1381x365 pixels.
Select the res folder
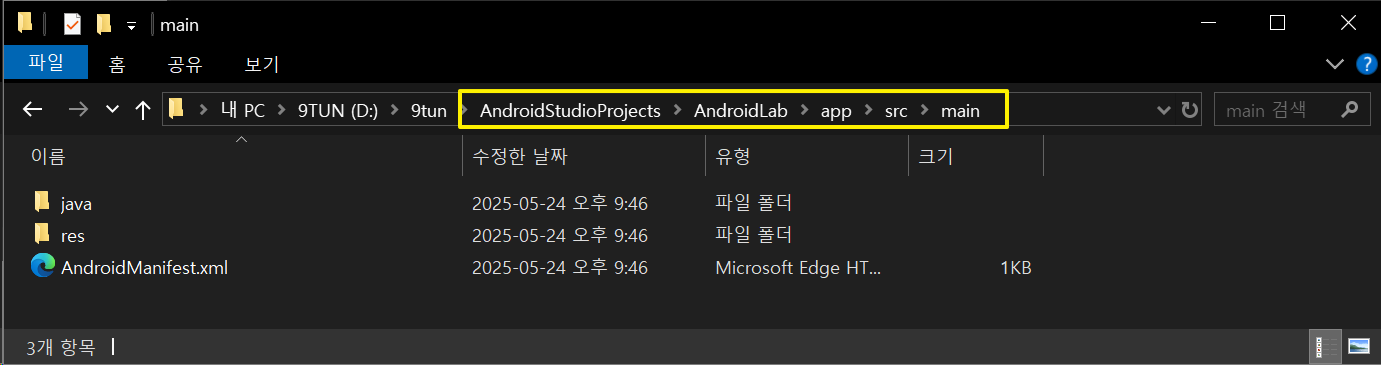[72, 236]
